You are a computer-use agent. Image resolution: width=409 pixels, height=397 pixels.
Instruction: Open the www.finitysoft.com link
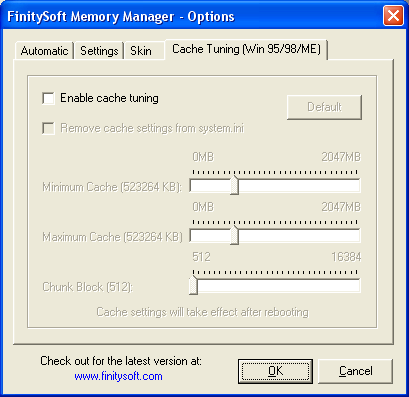(118, 376)
